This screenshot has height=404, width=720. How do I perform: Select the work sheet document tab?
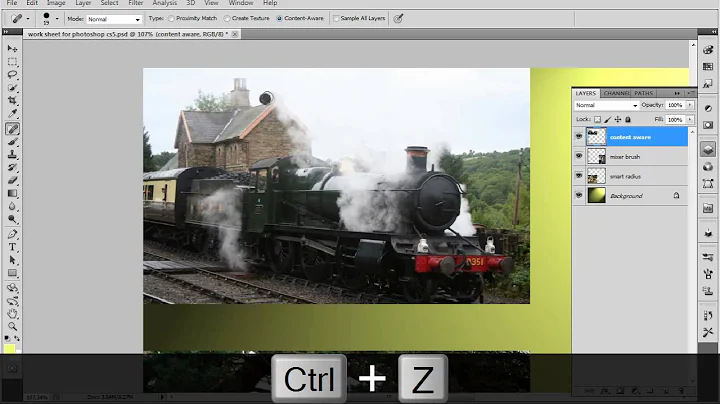pos(128,34)
